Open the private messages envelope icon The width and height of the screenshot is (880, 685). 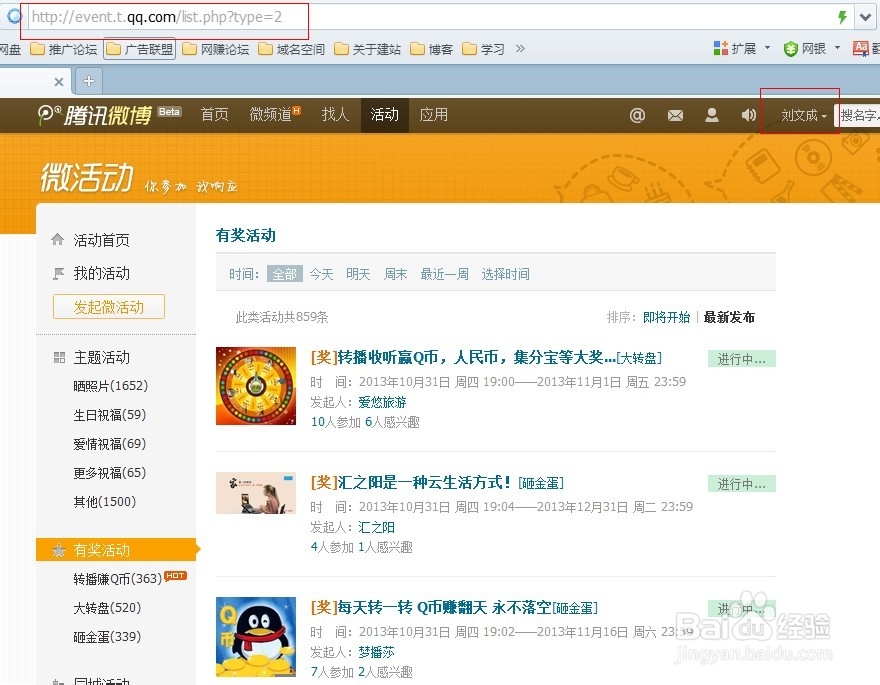[675, 116]
